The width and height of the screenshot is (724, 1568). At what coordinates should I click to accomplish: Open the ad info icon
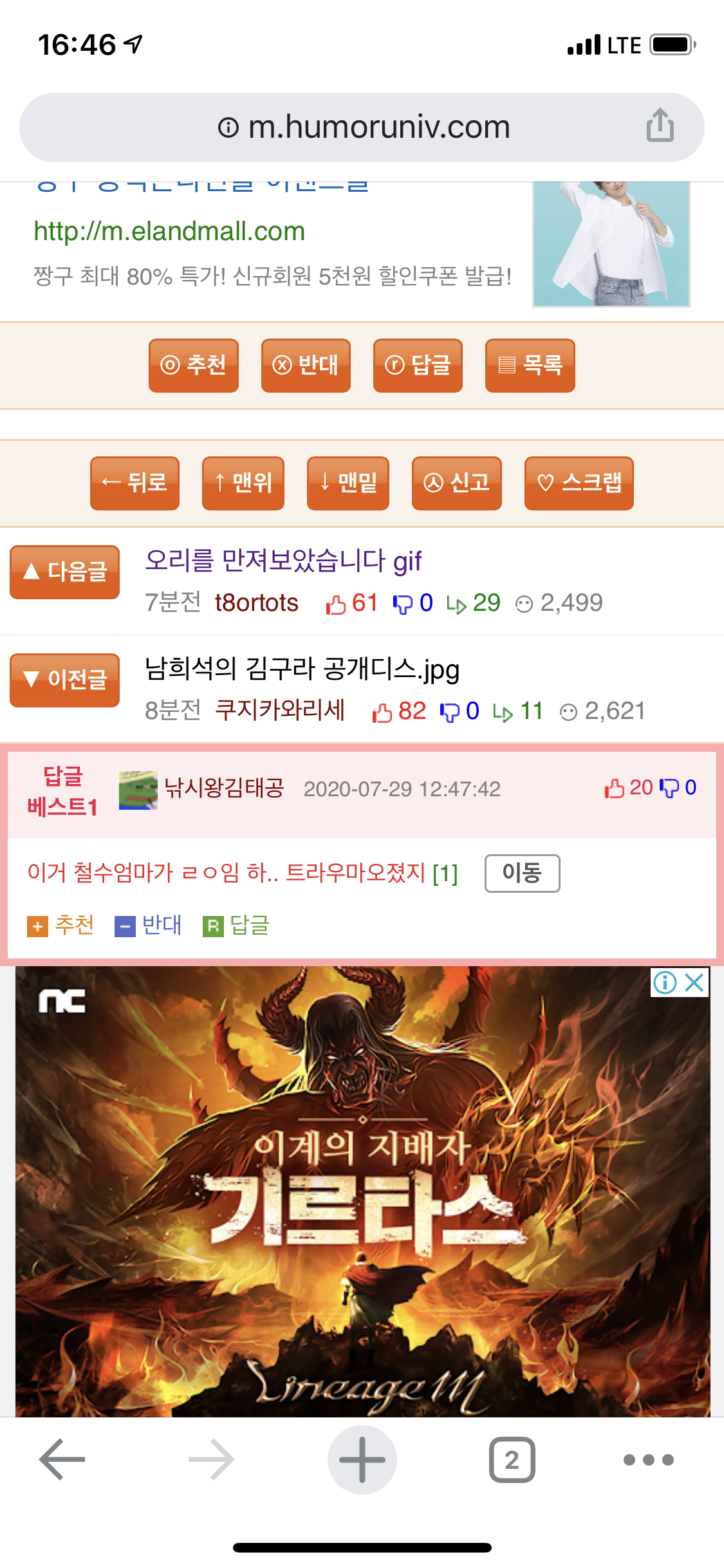point(665,982)
